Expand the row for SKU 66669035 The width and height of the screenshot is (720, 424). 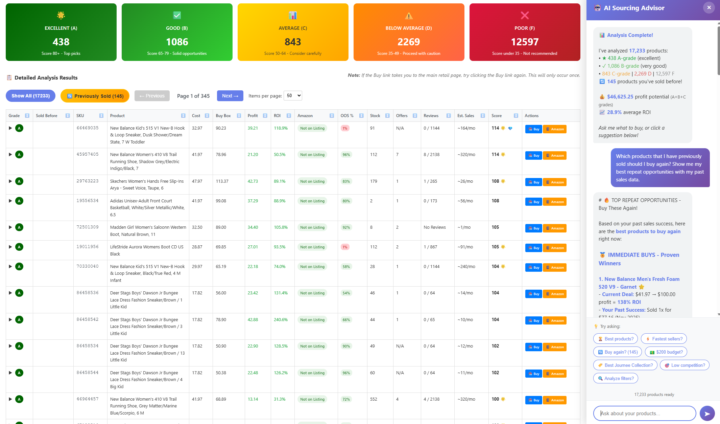10,128
